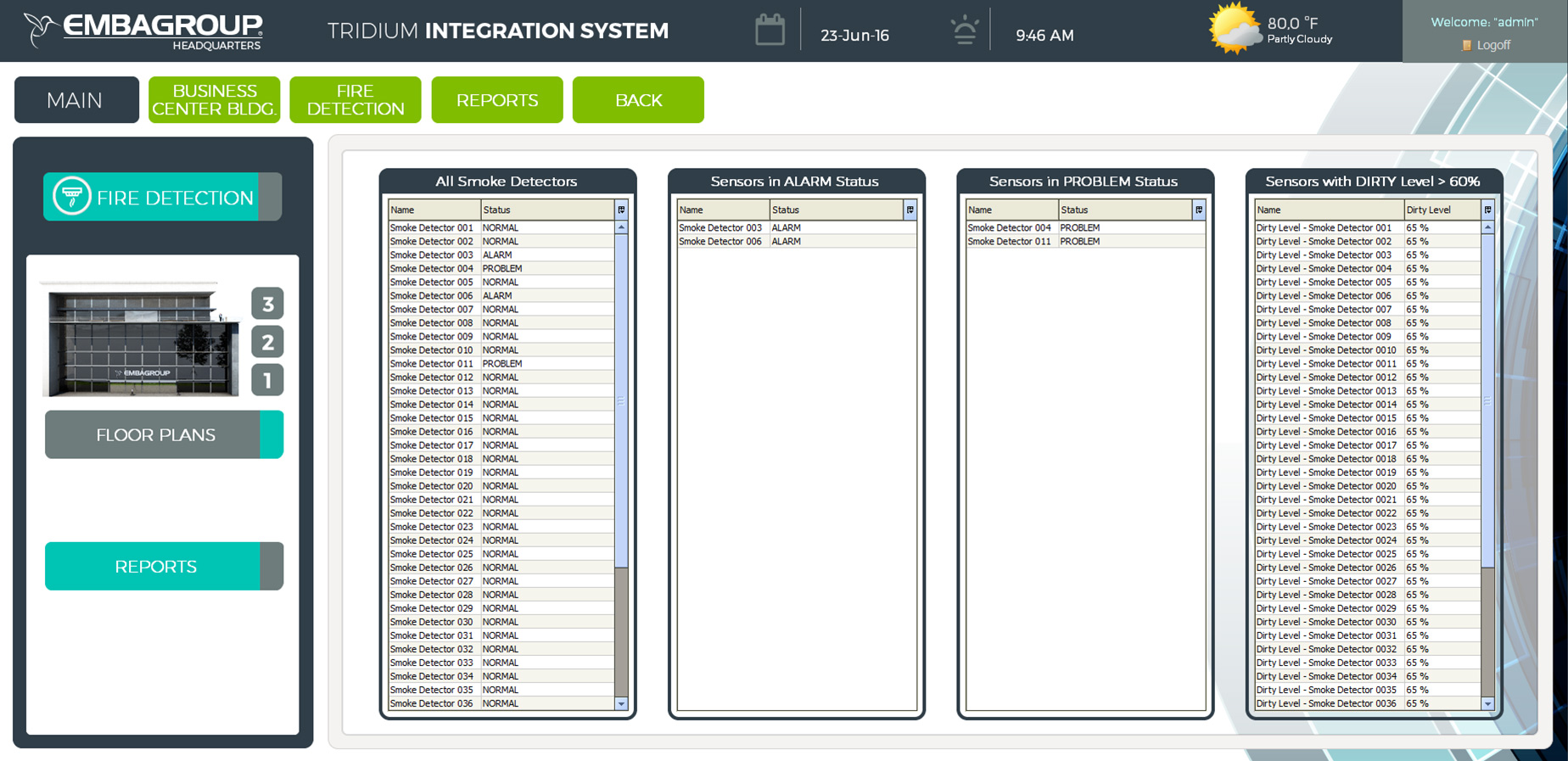The image size is (1568, 761).
Task: Click the Logoff link
Action: pyautogui.click(x=1493, y=46)
